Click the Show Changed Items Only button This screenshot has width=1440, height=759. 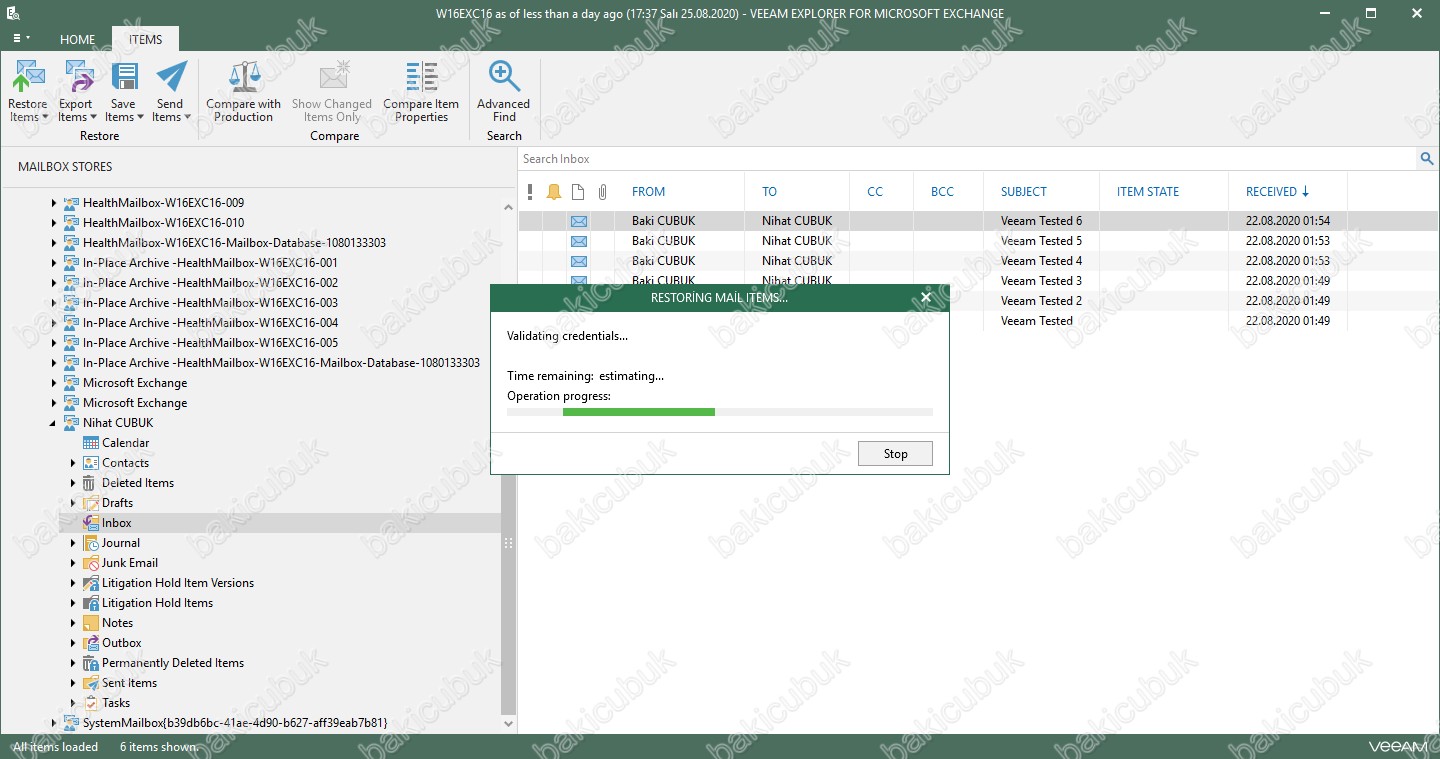tap(332, 92)
